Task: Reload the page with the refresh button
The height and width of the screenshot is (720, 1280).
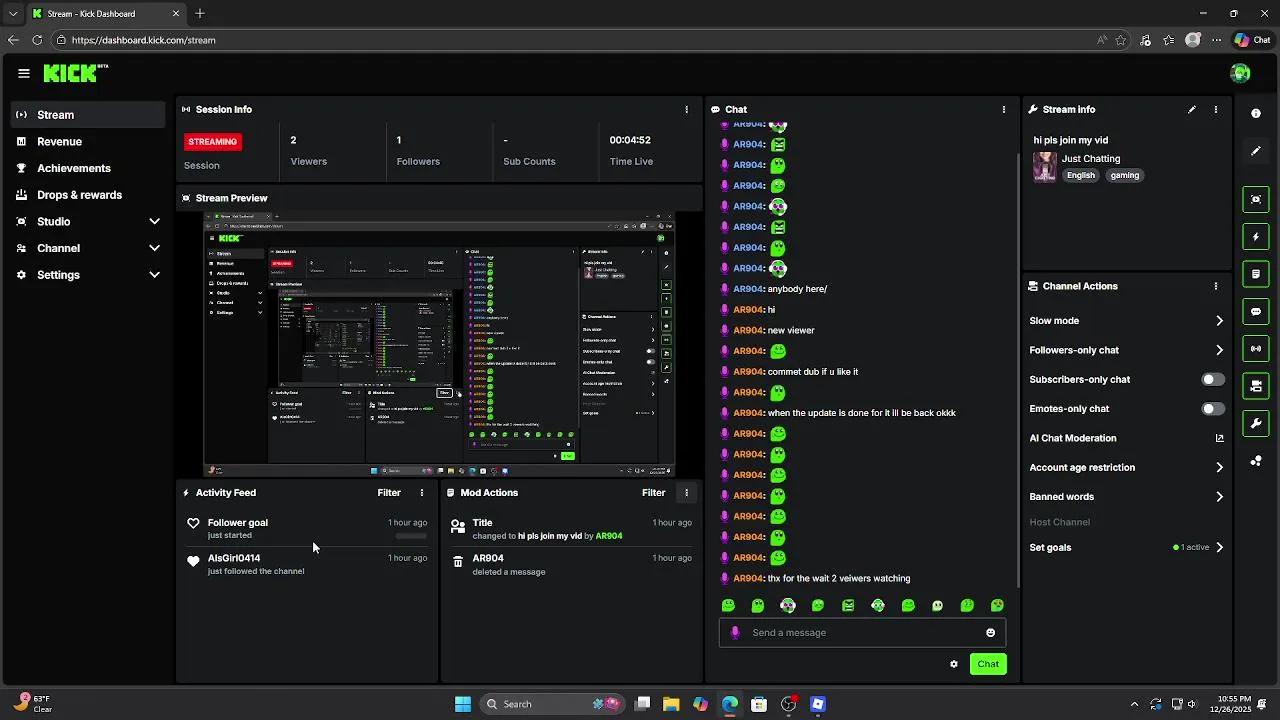Action: pyautogui.click(x=37, y=40)
